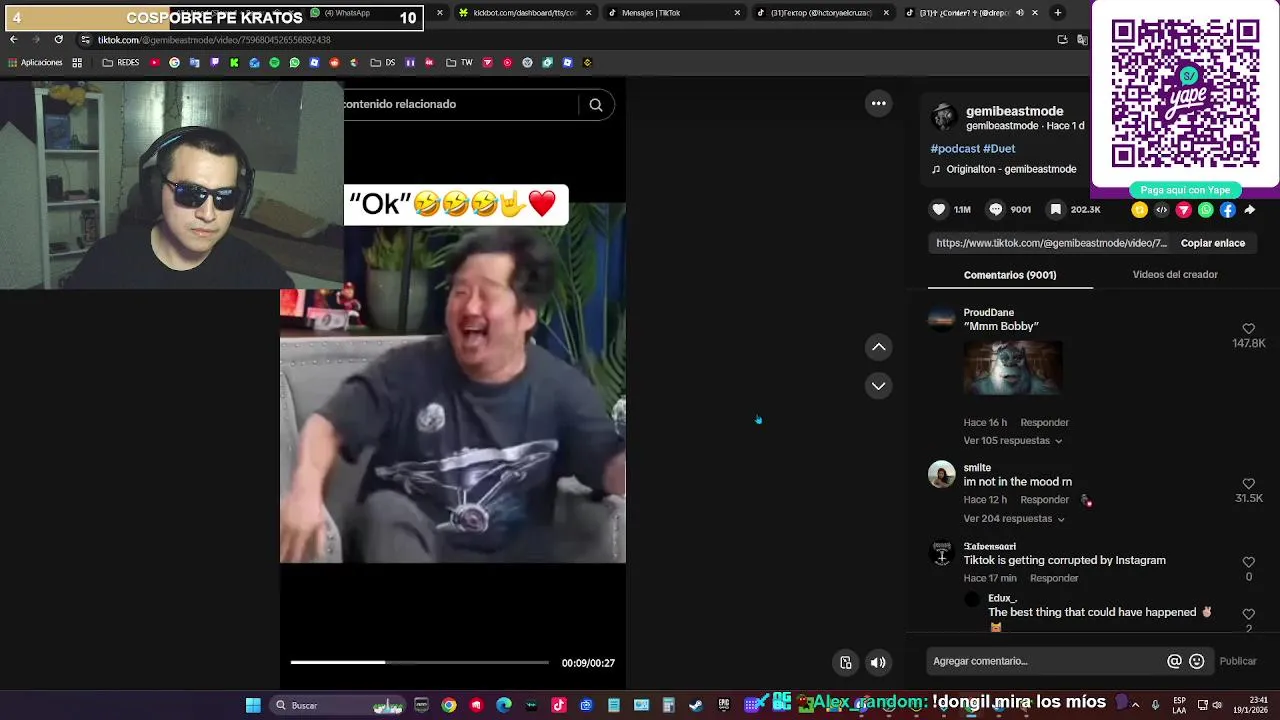Open Steam from the taskbar

tap(696, 705)
